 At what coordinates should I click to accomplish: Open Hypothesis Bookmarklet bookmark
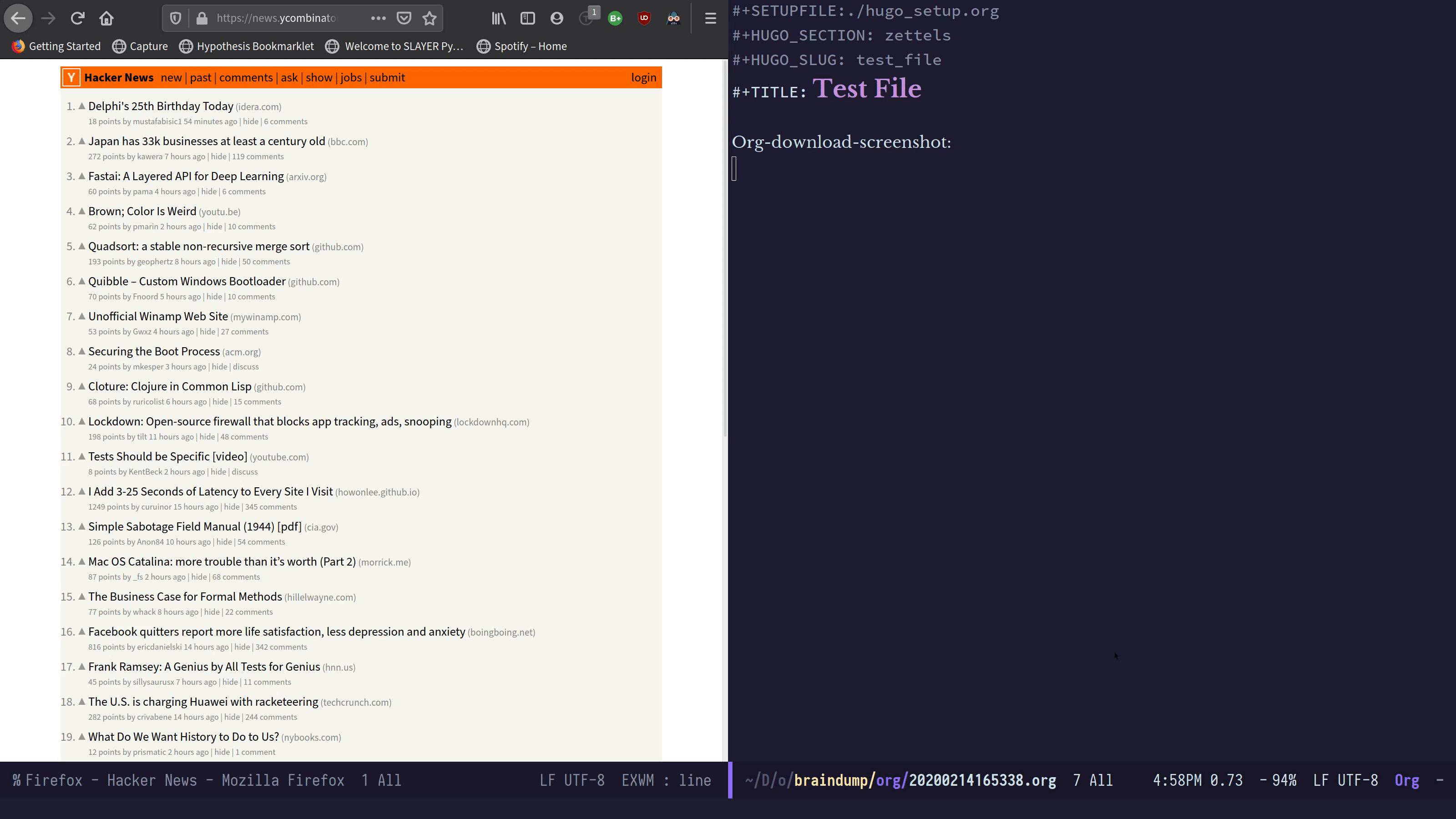coord(247,46)
